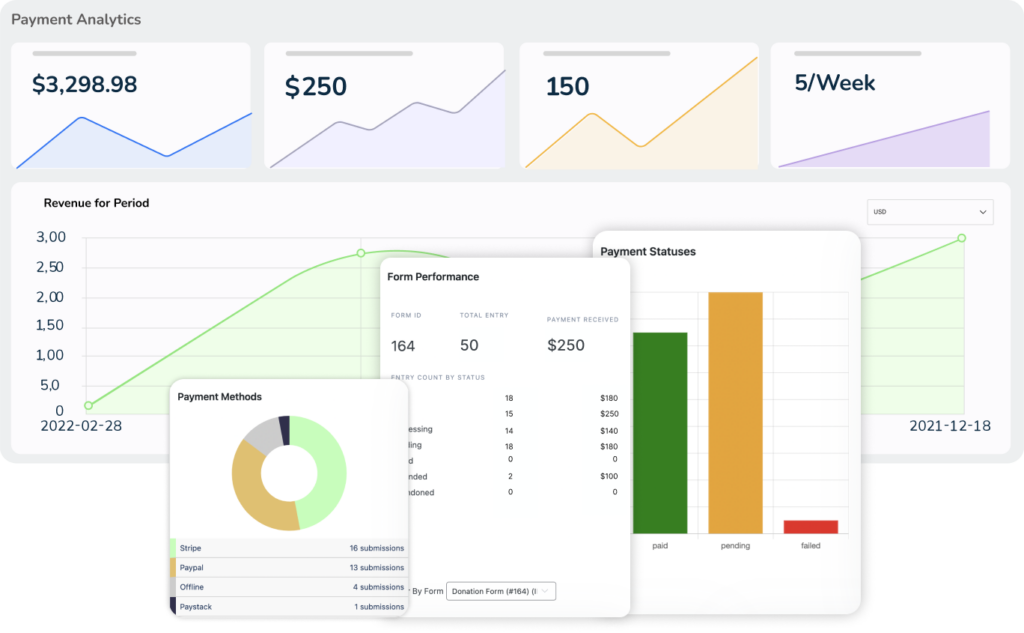Click the $250 under Payment Received
Screen dimensions: 1024x633
coord(566,346)
